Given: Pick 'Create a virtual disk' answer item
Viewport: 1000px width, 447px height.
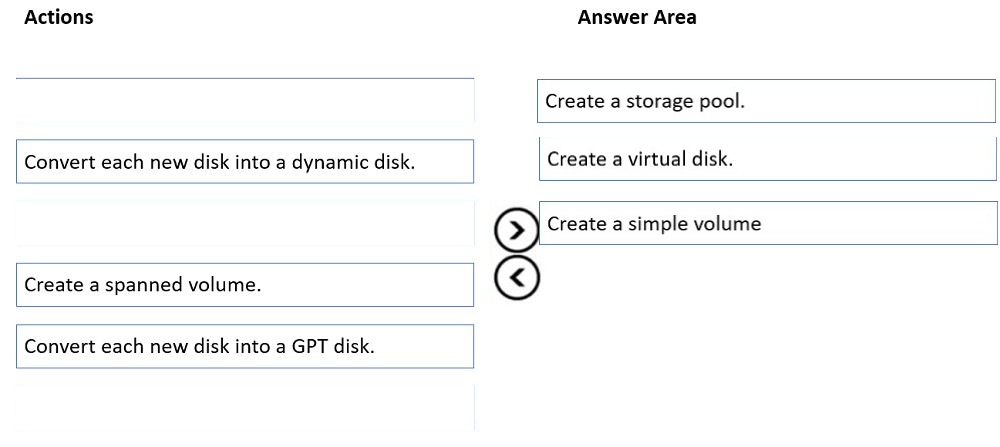Looking at the screenshot, I should 766,159.
